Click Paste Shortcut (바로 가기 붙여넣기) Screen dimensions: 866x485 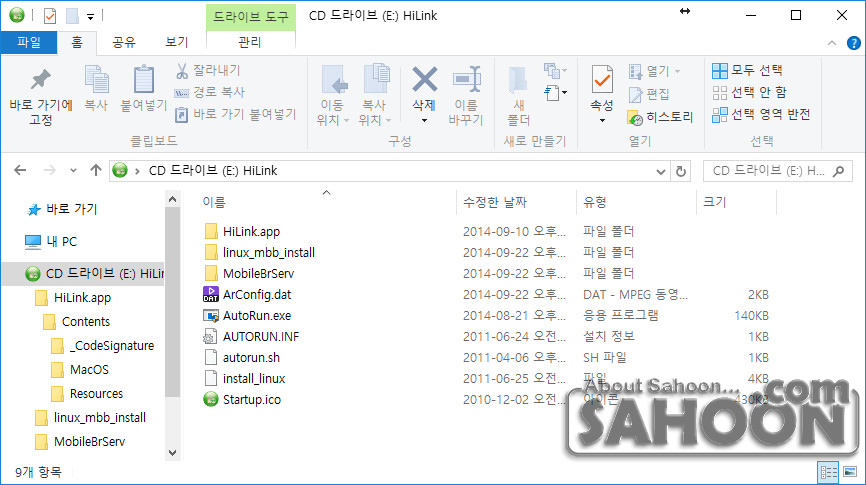pos(236,114)
